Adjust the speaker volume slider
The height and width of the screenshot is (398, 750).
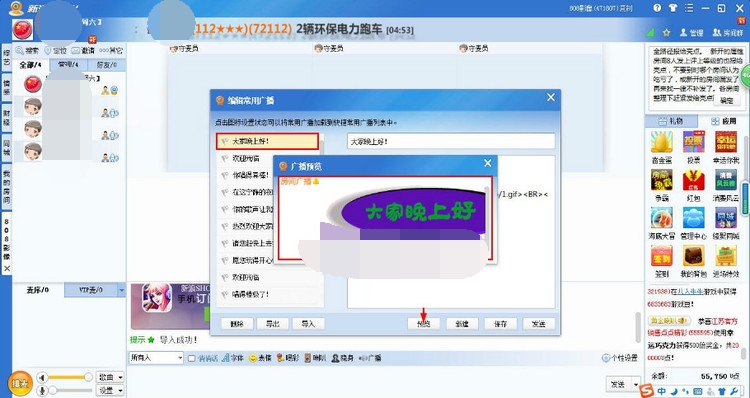(x=70, y=377)
